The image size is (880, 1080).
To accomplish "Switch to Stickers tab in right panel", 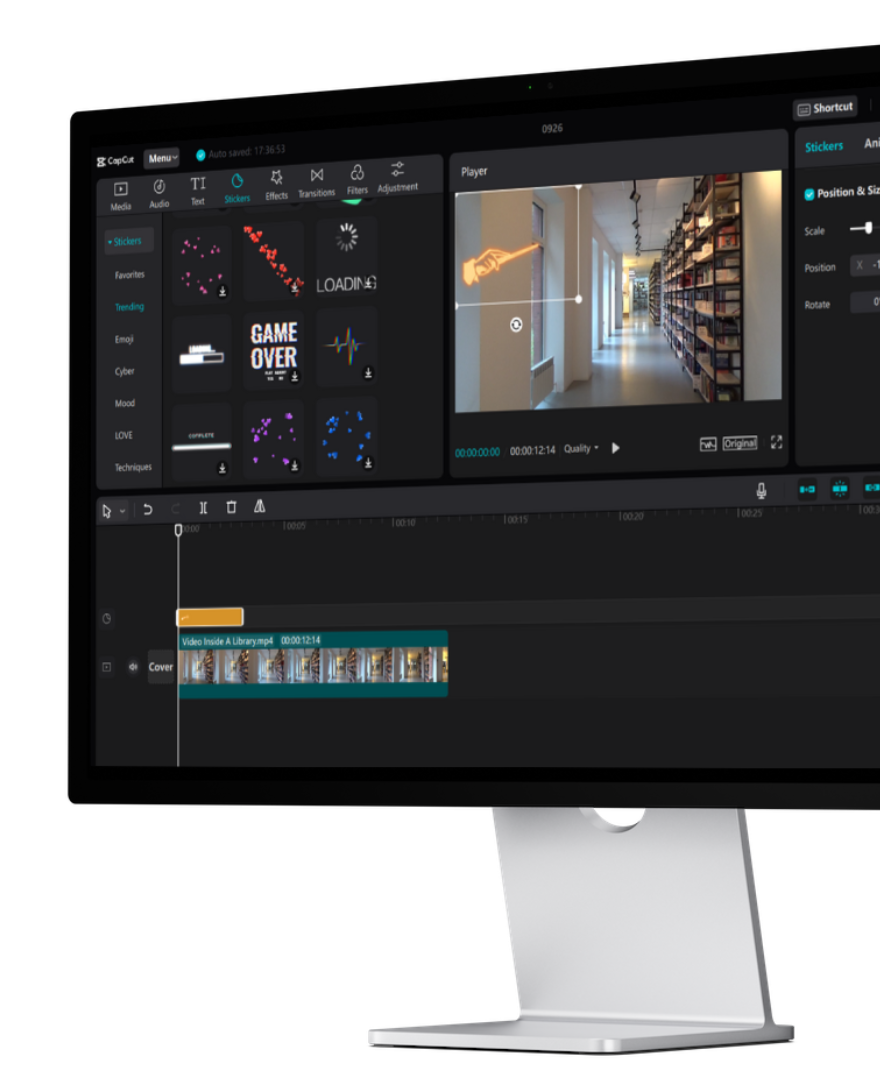I will coord(824,147).
